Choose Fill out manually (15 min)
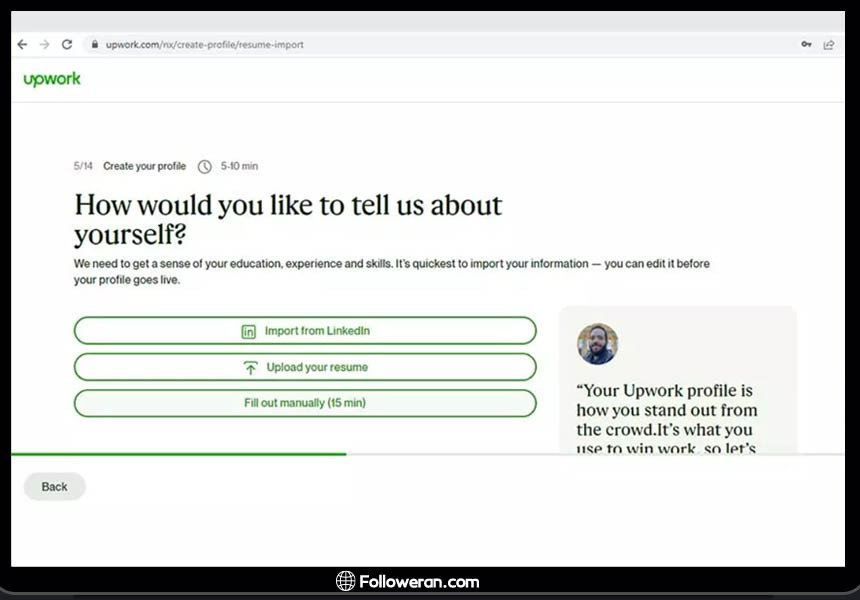This screenshot has height=600, width=860. pyautogui.click(x=305, y=403)
